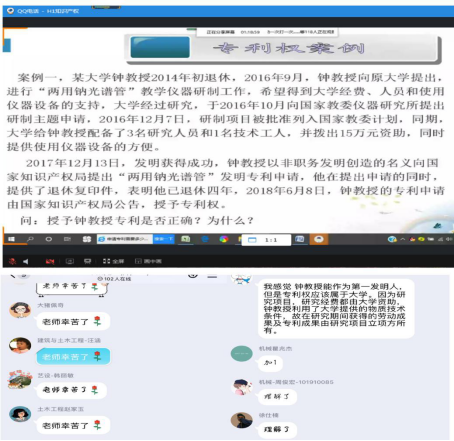Viewport: 454px width, 441px height.
Task: Click the taskbar search magnifier icon
Action: [x=30, y=239]
